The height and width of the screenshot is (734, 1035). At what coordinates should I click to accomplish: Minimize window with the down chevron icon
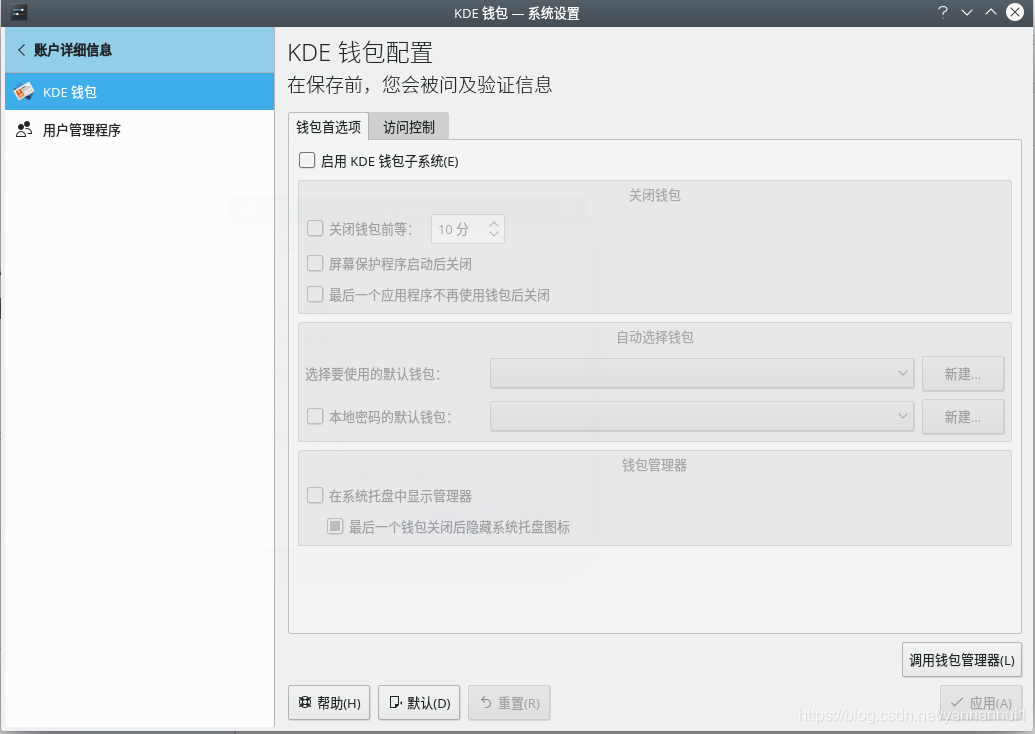(x=967, y=13)
